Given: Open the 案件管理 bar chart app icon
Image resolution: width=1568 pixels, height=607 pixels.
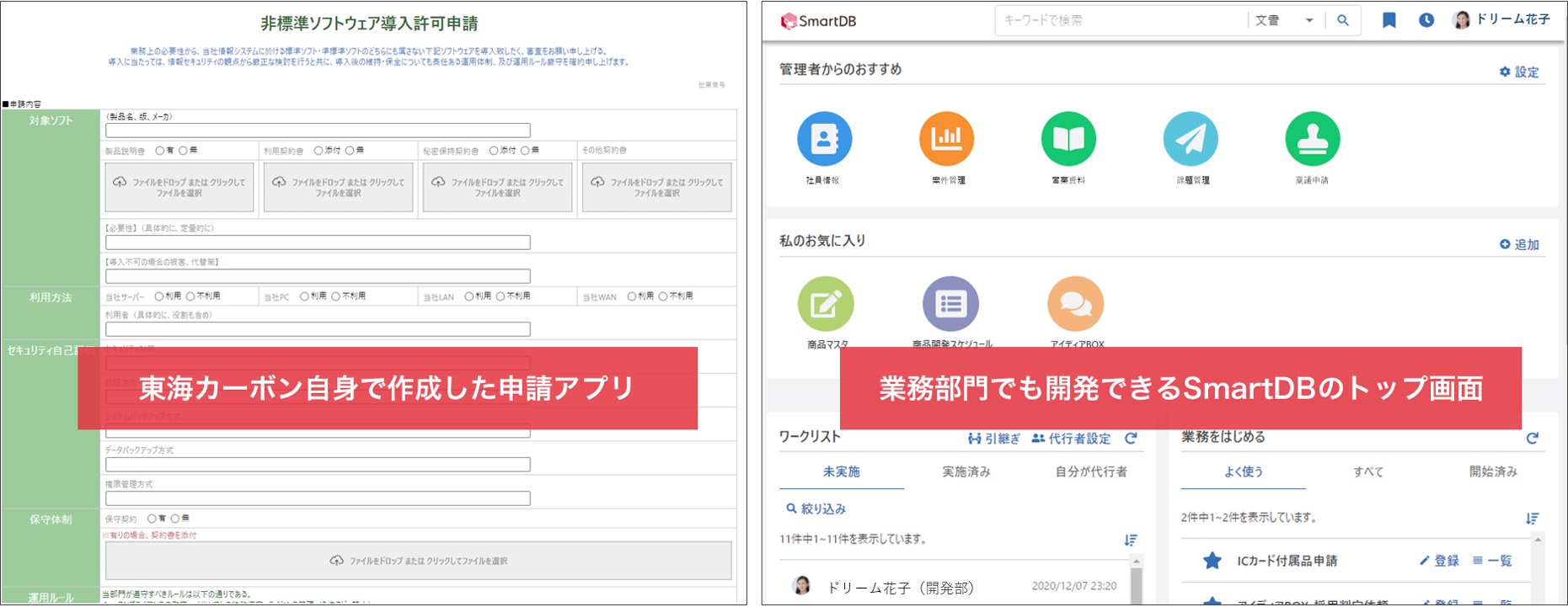Looking at the screenshot, I should tap(946, 139).
